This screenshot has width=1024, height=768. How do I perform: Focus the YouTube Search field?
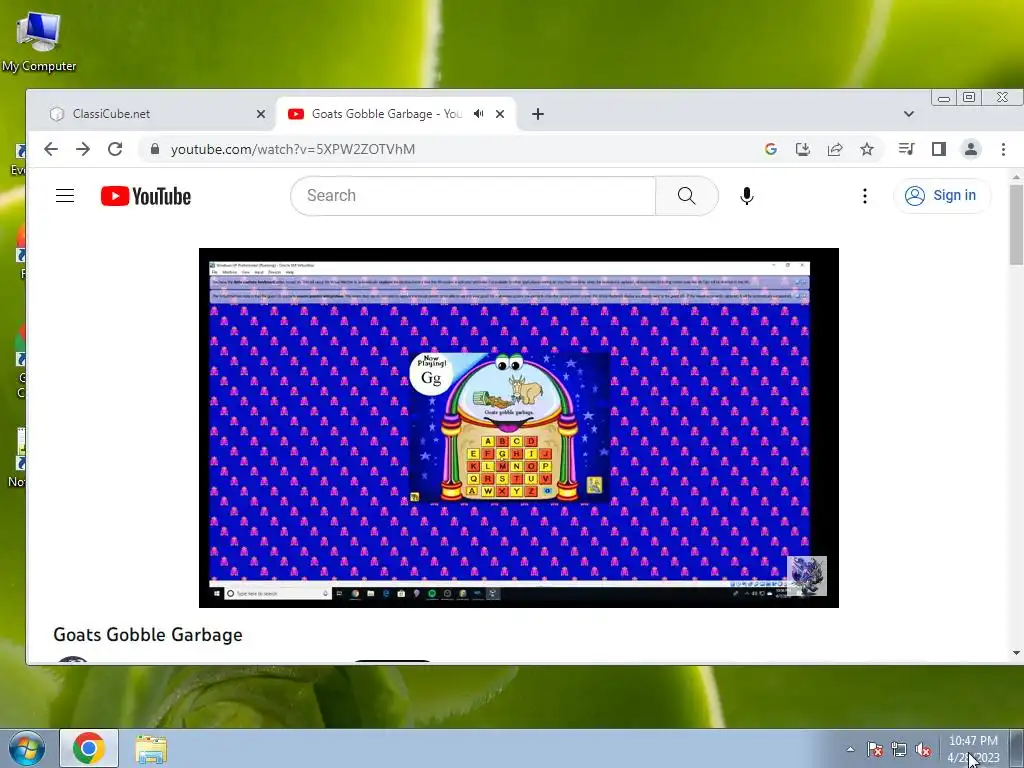tap(473, 195)
